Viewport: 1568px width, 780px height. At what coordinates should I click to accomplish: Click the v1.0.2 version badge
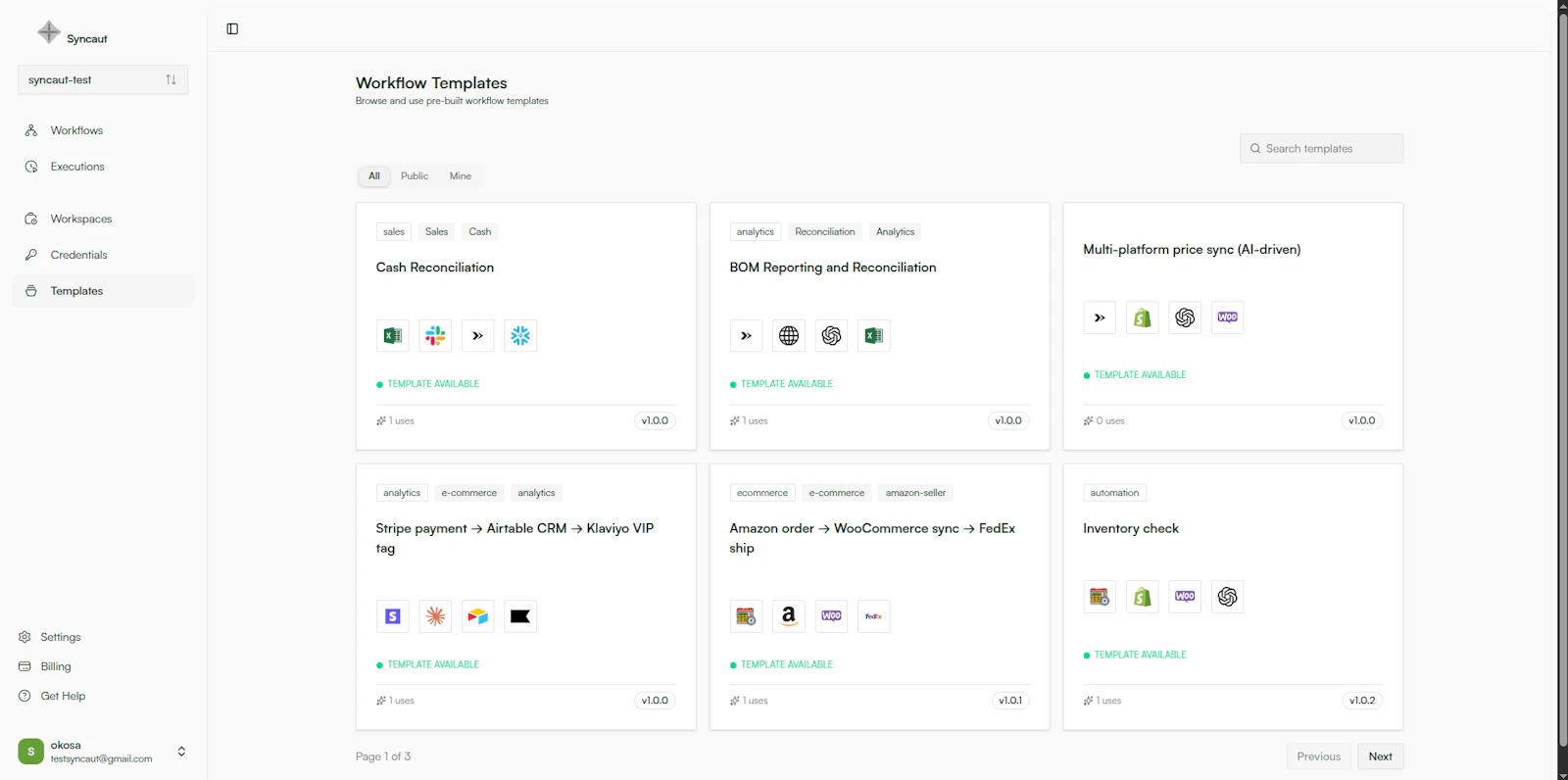tap(1362, 701)
